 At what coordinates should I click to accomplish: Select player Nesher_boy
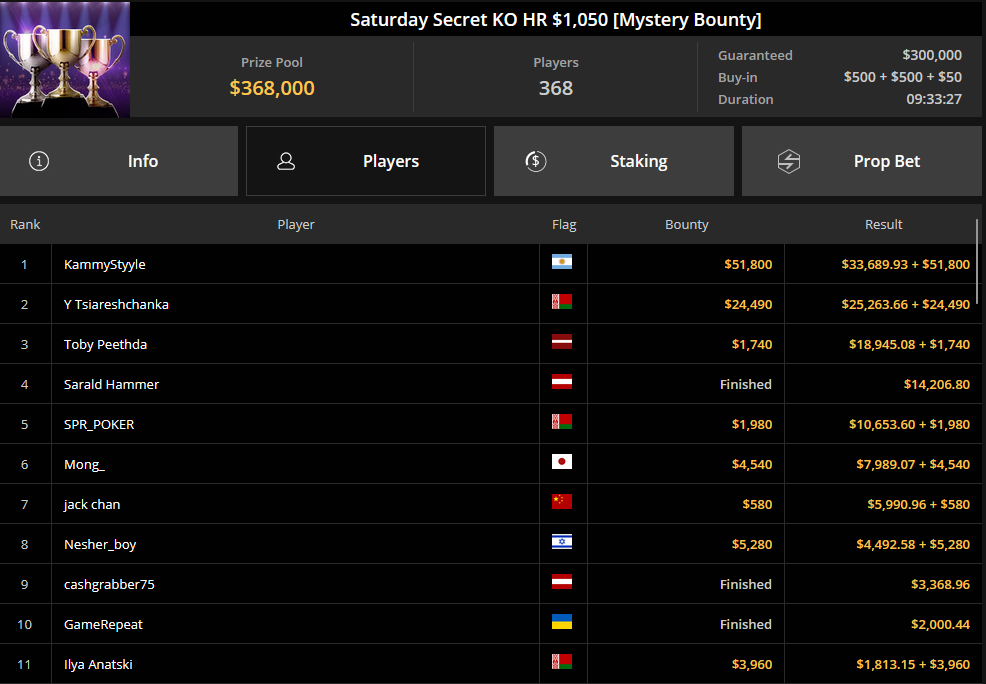point(100,544)
